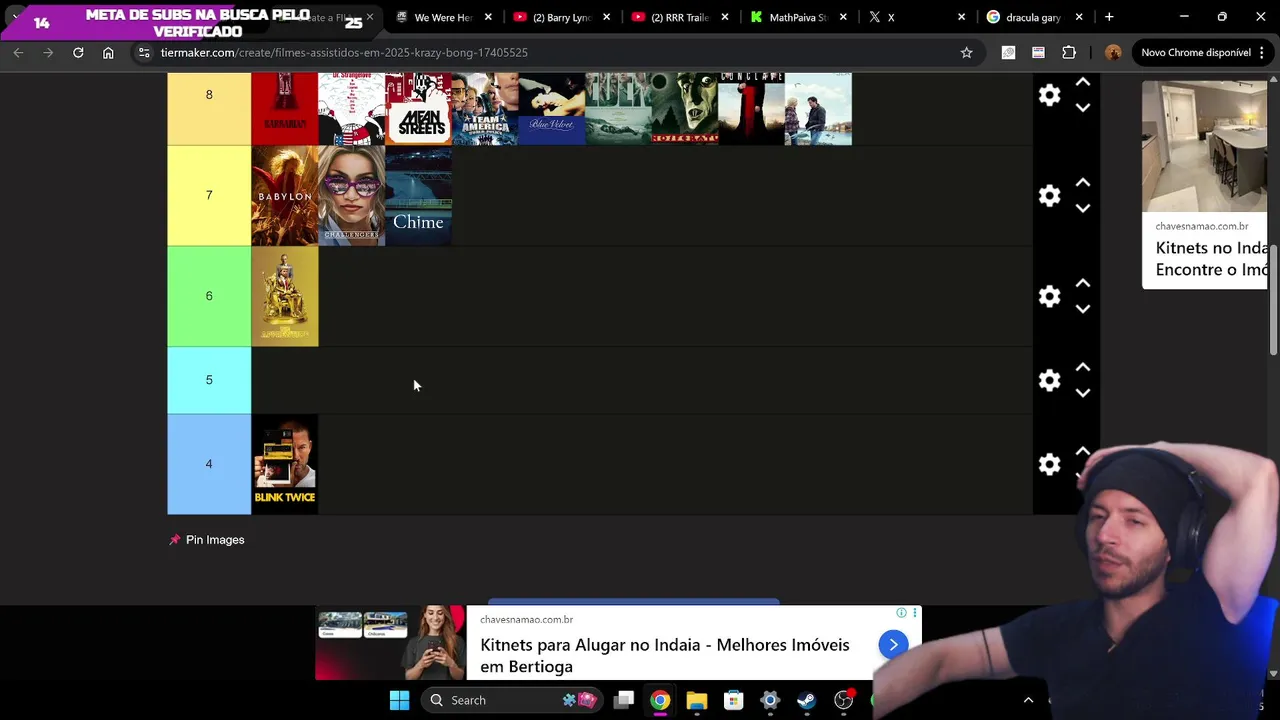Go to browser home page
Screen dimensions: 1280x720
[108, 52]
